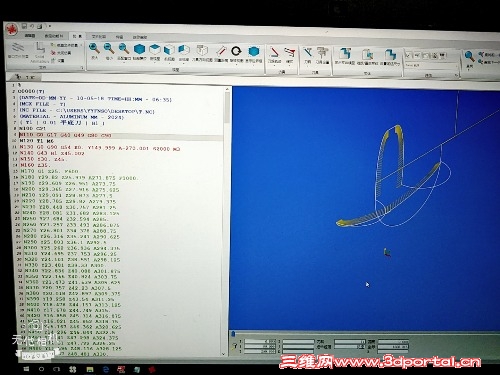Image resolution: width=500 pixels, height=375 pixels.
Task: Select the red measure distance ruler tool
Action: tap(221, 51)
